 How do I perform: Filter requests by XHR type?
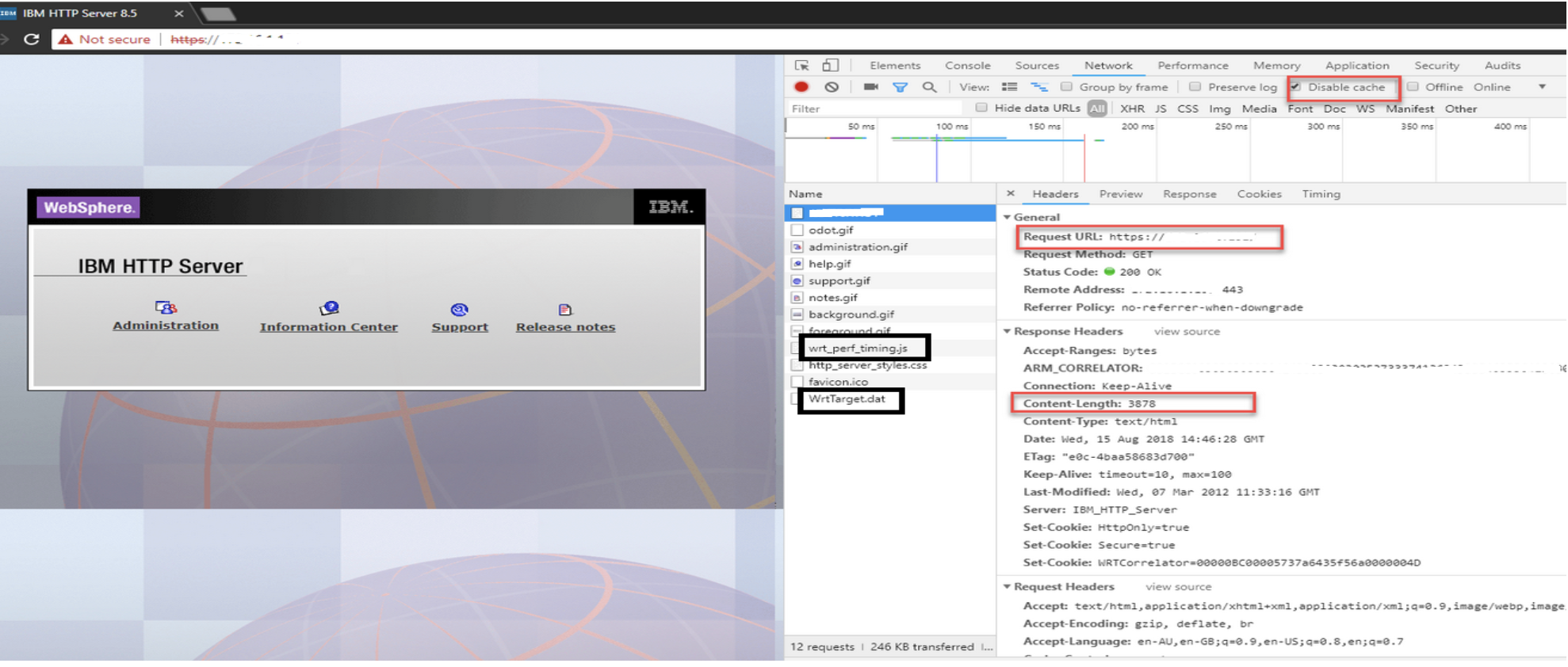coord(1132,109)
